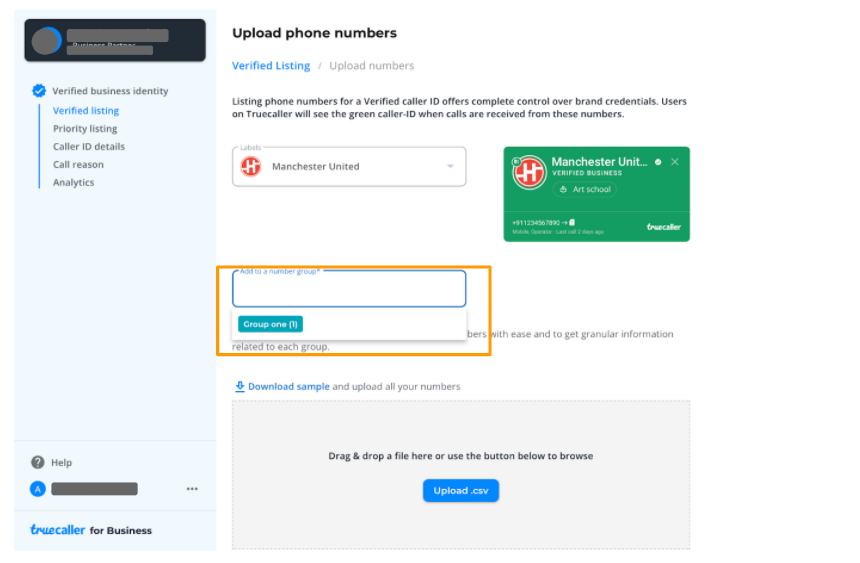860x563 pixels.
Task: Click the user avatar 'A' icon
Action: point(37,488)
